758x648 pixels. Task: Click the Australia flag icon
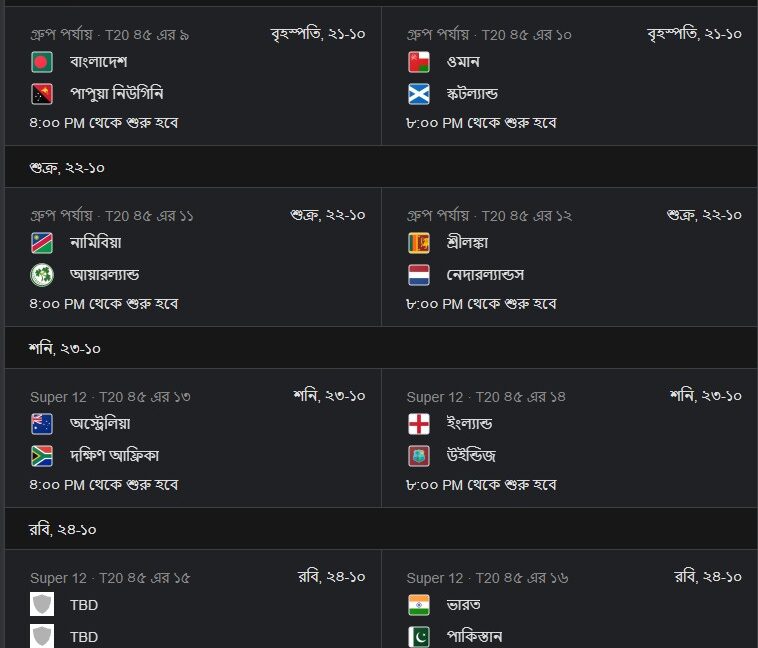(42, 424)
